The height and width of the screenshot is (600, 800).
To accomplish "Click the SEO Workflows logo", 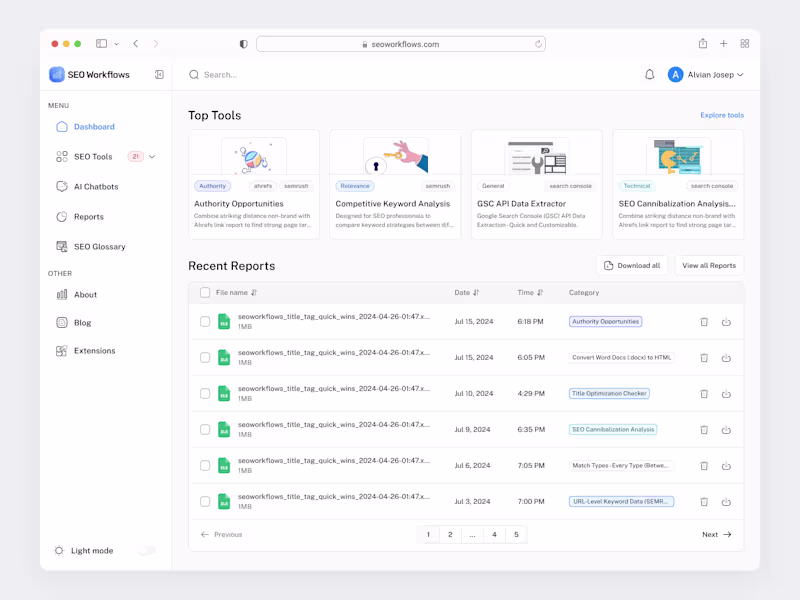I will pos(57,74).
